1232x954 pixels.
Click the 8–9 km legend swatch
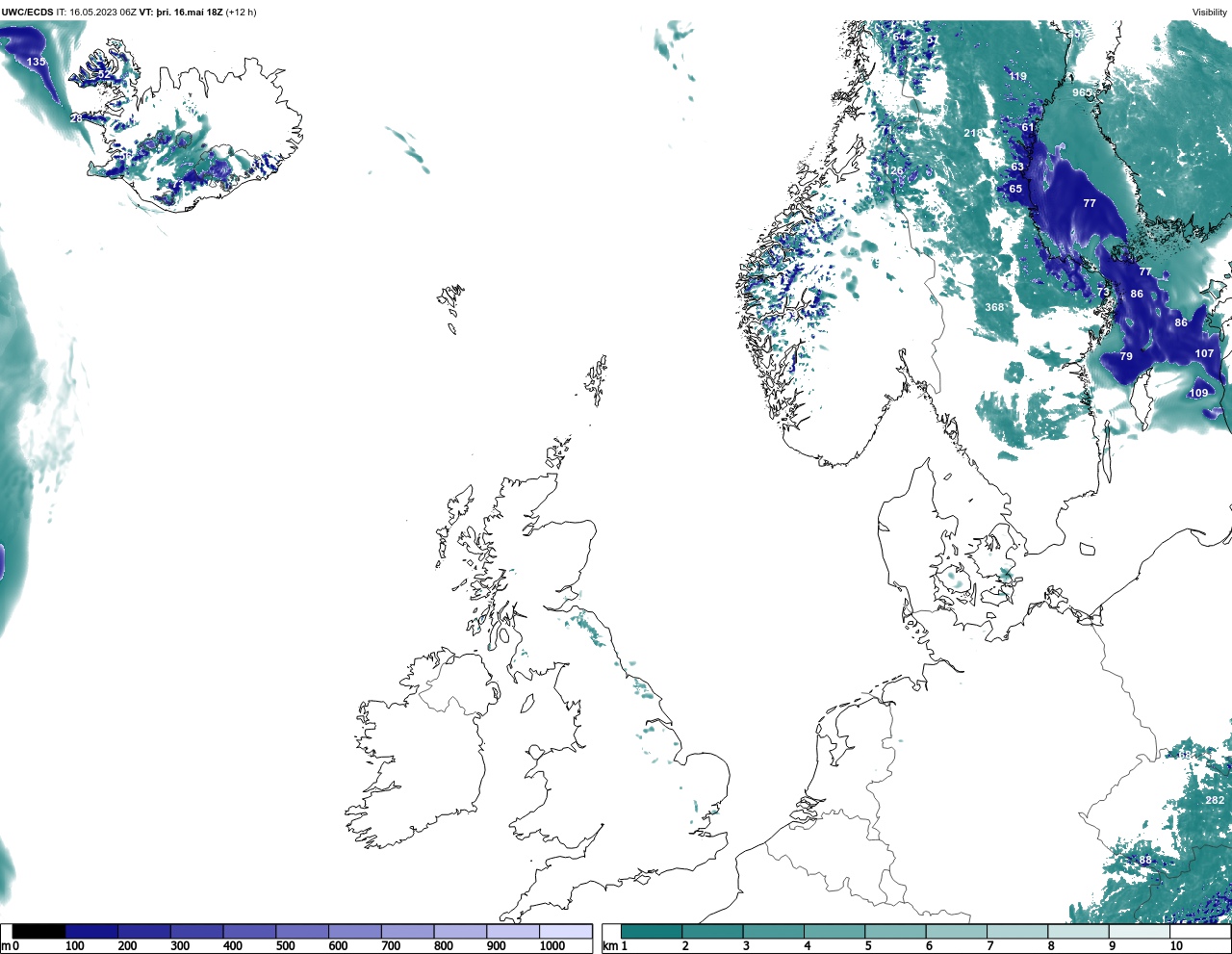pyautogui.click(x=1078, y=931)
